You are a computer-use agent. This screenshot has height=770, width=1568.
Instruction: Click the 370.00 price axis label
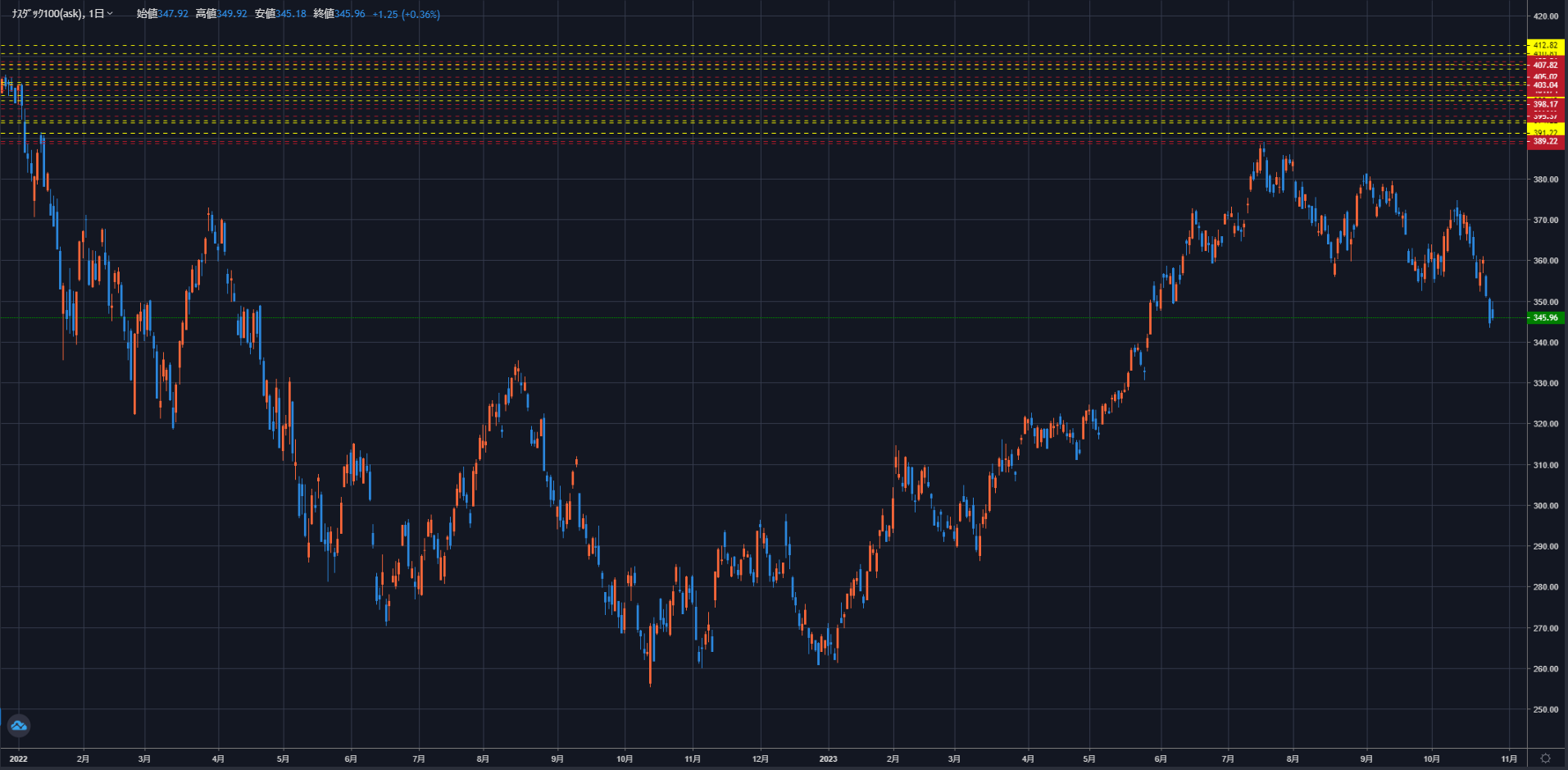(1546, 220)
